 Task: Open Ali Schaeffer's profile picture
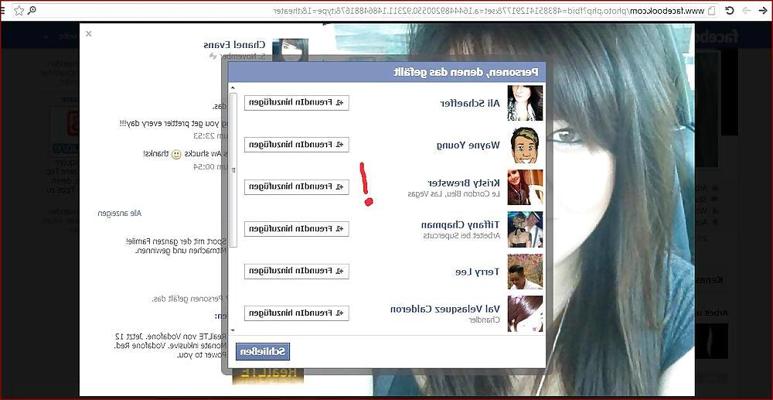(525, 103)
